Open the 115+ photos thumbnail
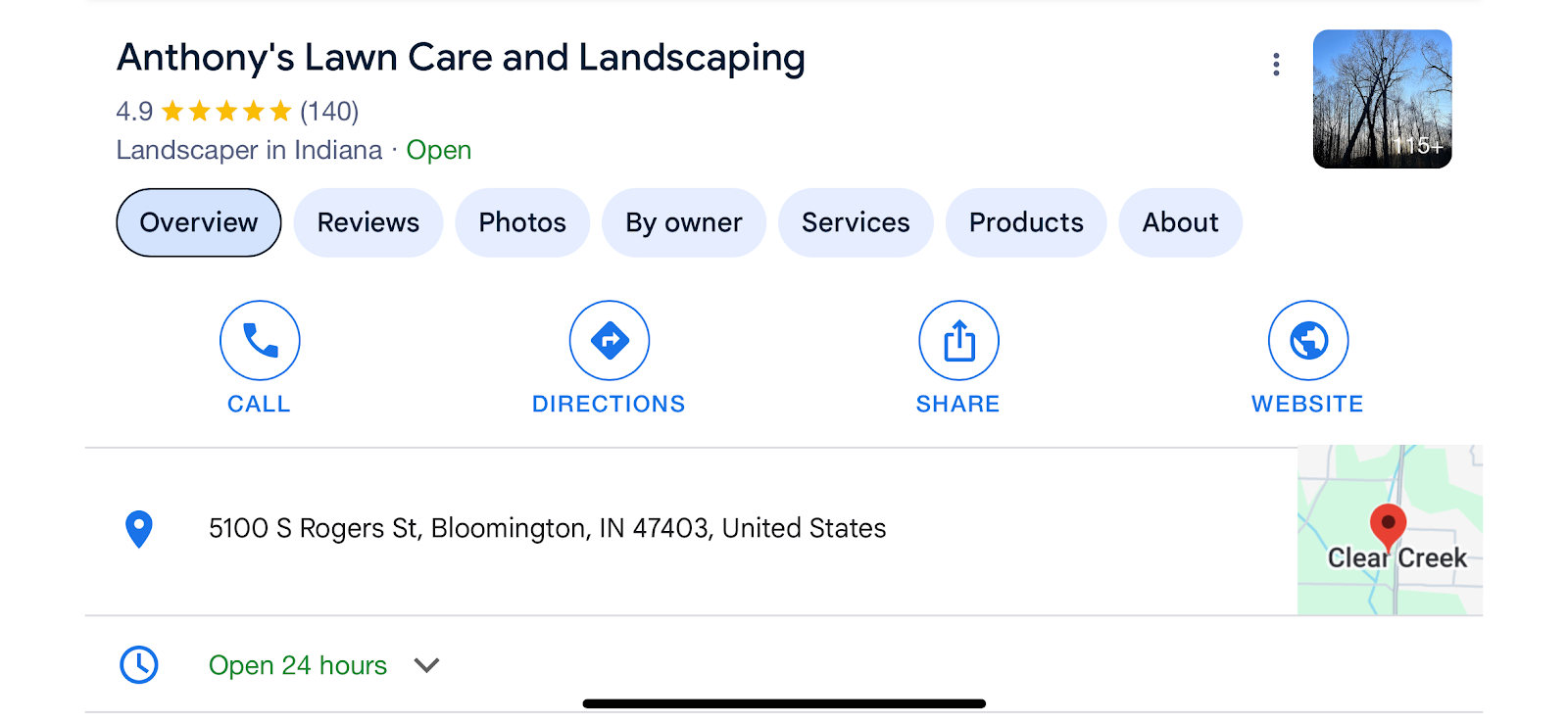The image size is (1568, 724). coord(1383,99)
